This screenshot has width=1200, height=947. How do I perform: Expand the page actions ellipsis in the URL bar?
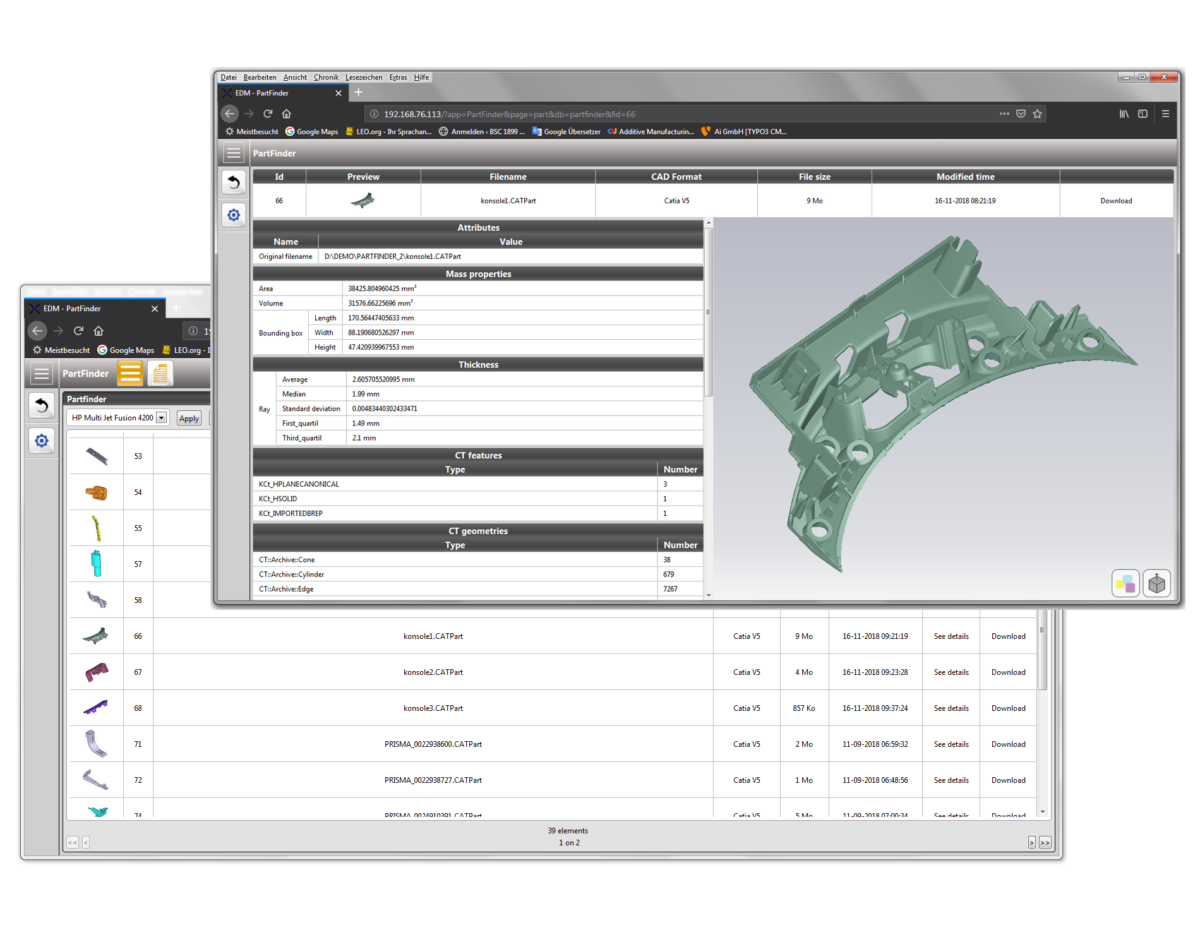[x=1005, y=113]
